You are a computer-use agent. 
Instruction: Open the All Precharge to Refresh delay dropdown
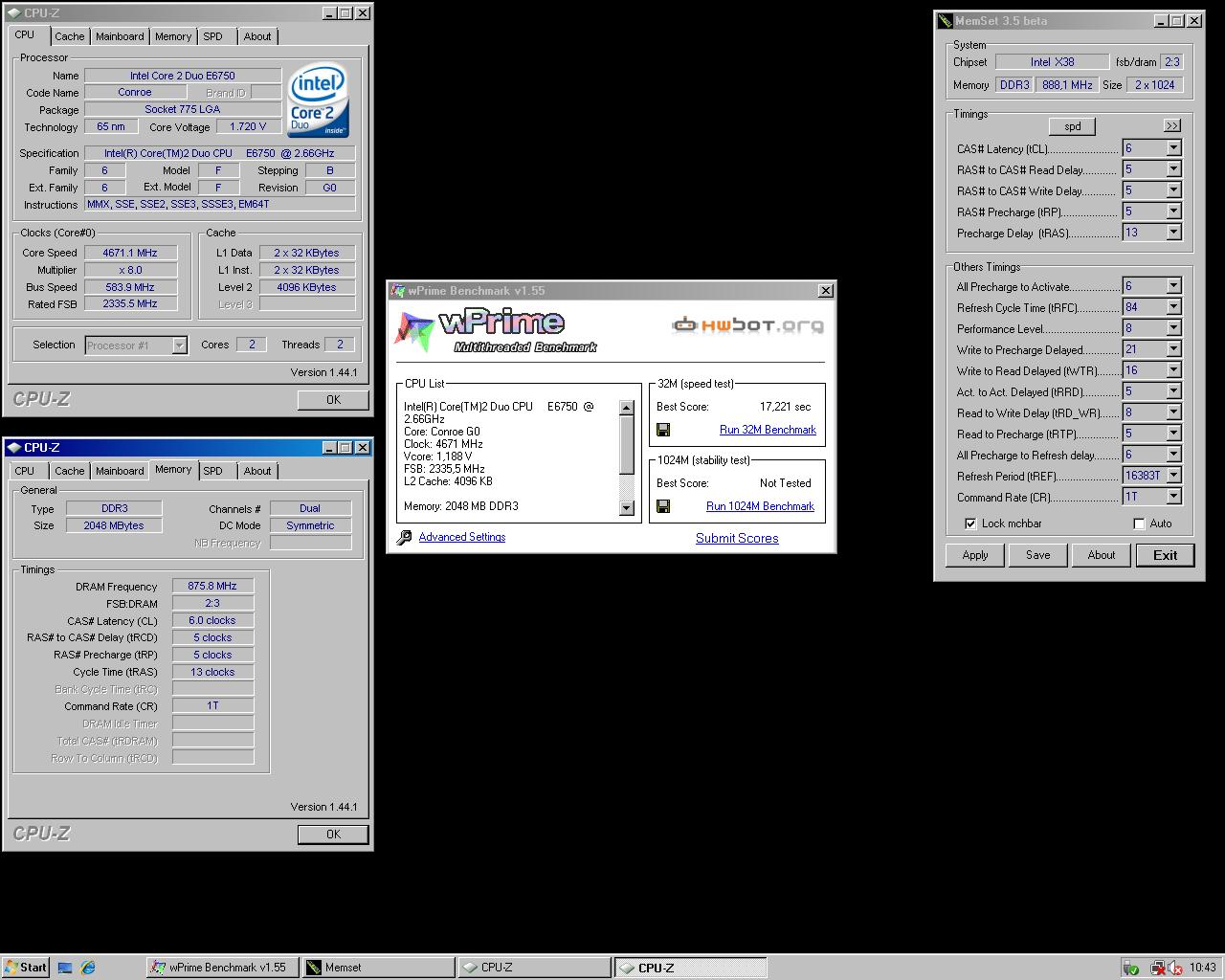(x=1173, y=455)
